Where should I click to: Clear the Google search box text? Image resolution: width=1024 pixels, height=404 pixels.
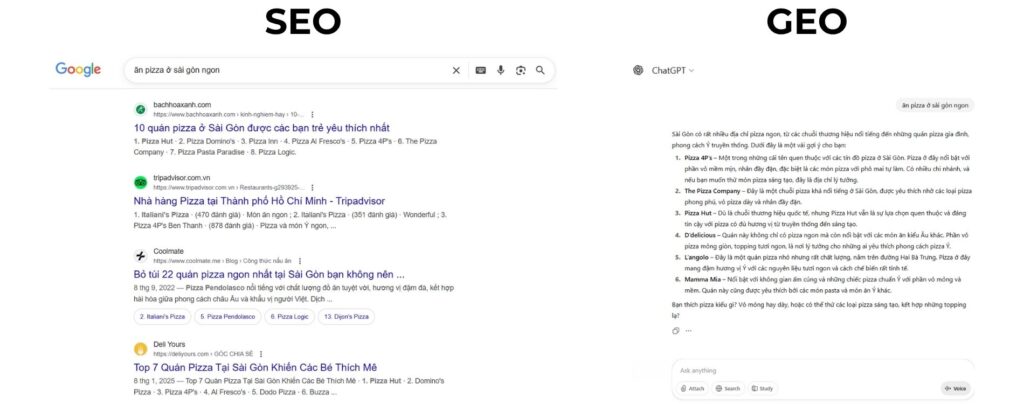click(456, 70)
